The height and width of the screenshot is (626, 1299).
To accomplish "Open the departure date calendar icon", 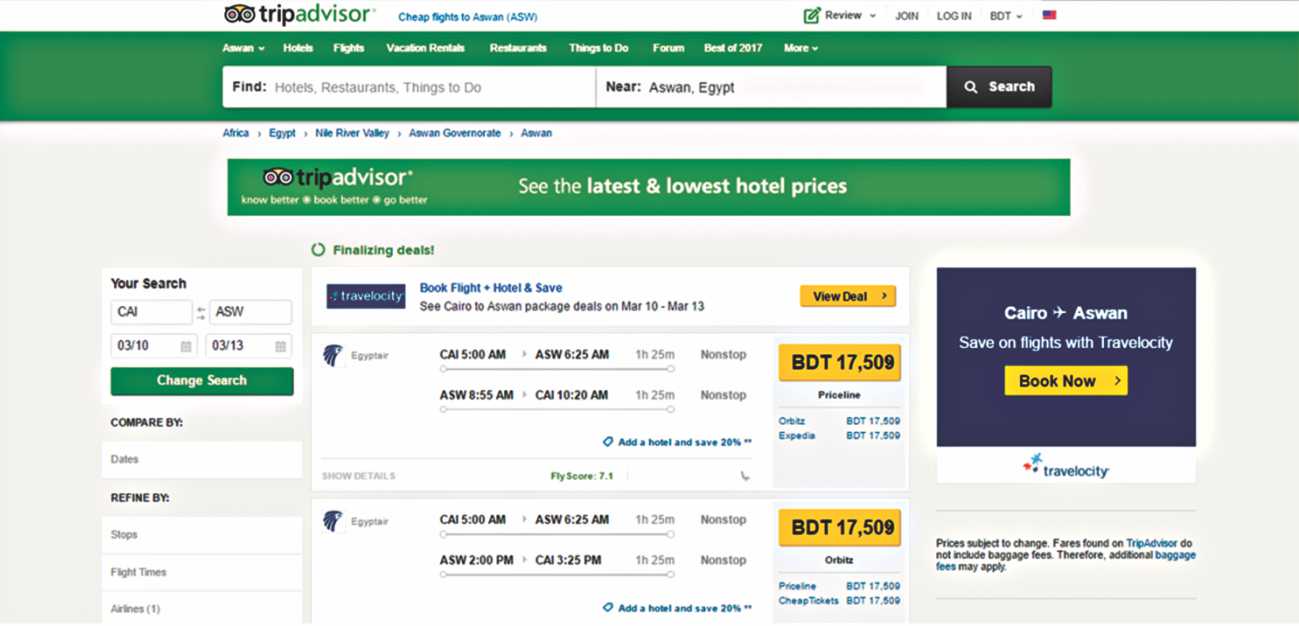I will [186, 346].
